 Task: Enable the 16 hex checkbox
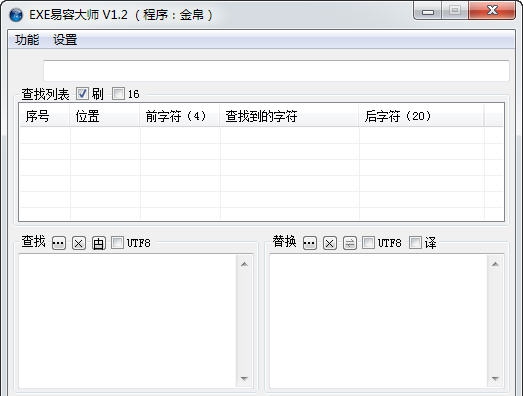point(118,94)
